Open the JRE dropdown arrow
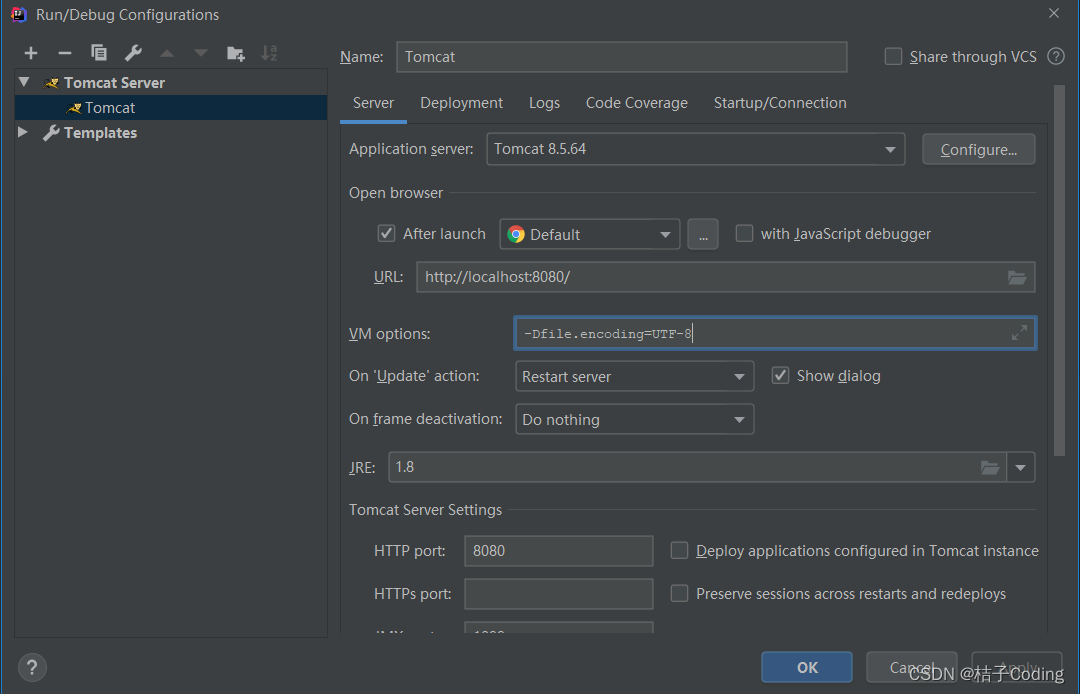1080x694 pixels. [x=1021, y=467]
